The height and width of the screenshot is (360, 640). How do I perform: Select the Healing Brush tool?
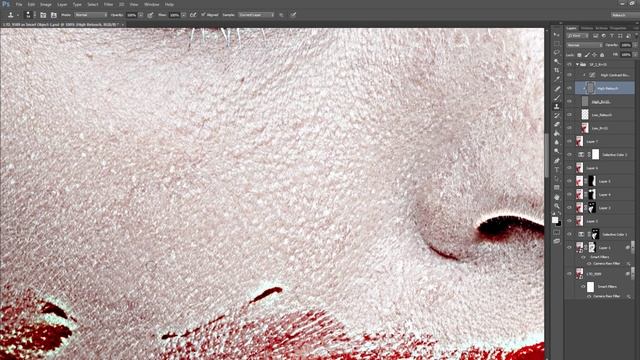pyautogui.click(x=557, y=89)
